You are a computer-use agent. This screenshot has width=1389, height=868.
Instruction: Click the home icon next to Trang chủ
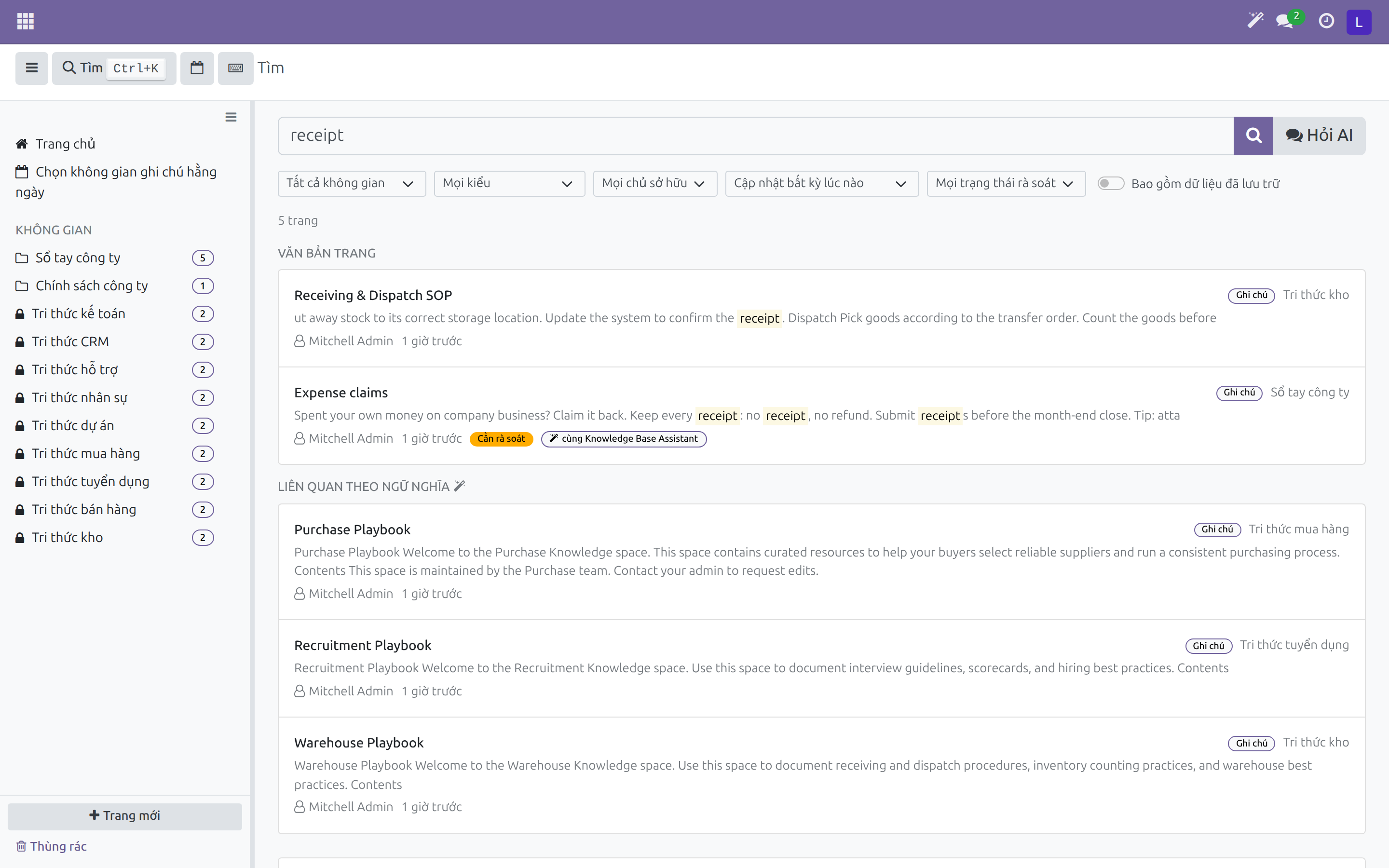tap(22, 144)
